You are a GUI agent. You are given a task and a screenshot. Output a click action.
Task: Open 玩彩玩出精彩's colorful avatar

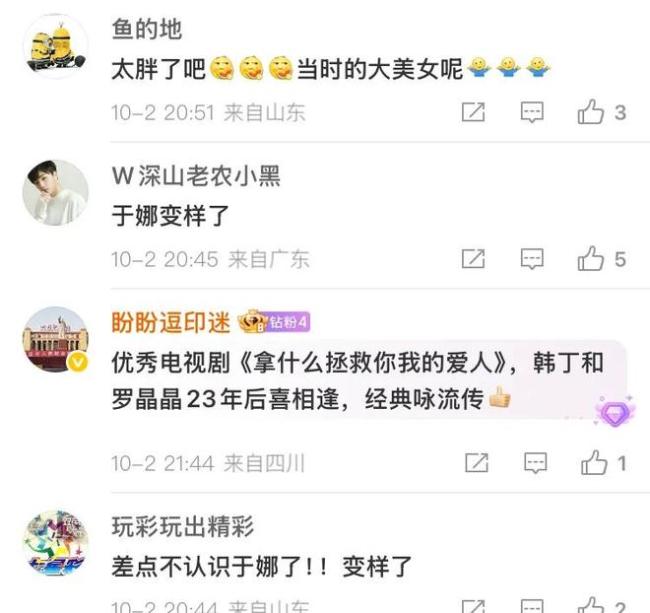coord(56,543)
